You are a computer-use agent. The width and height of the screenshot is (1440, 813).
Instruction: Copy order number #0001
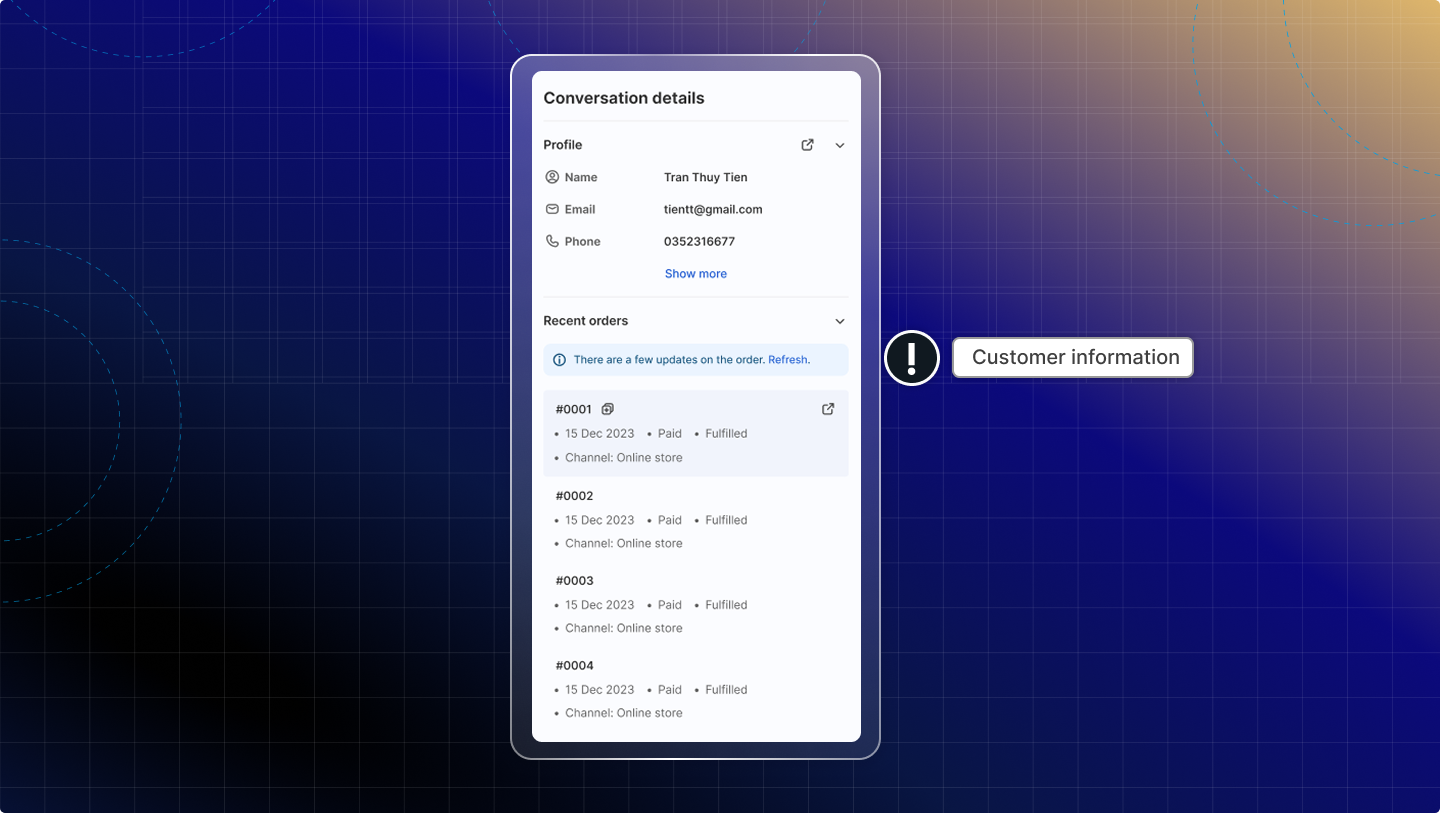click(607, 409)
